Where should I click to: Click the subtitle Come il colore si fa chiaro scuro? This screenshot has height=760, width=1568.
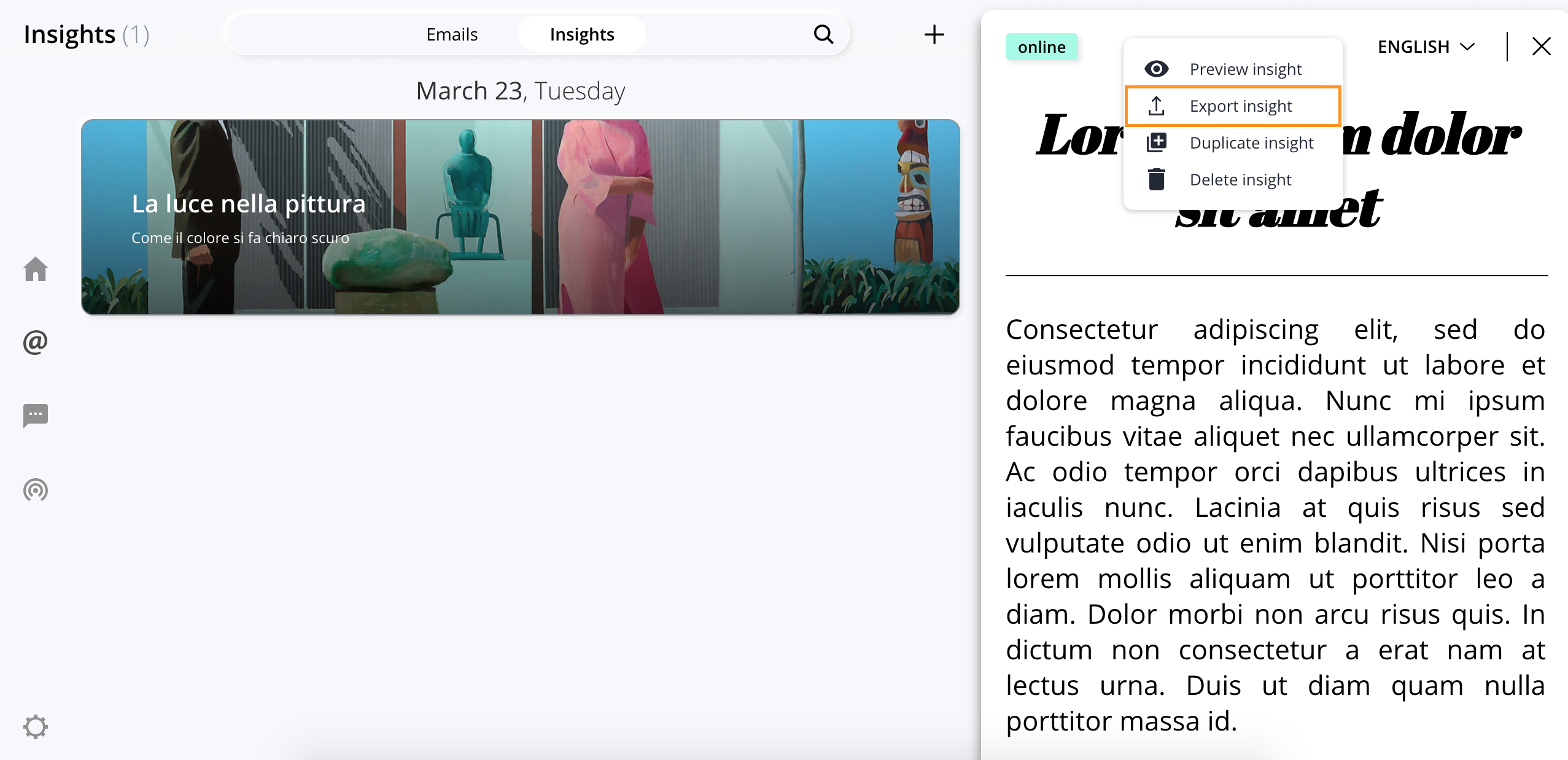(240, 238)
